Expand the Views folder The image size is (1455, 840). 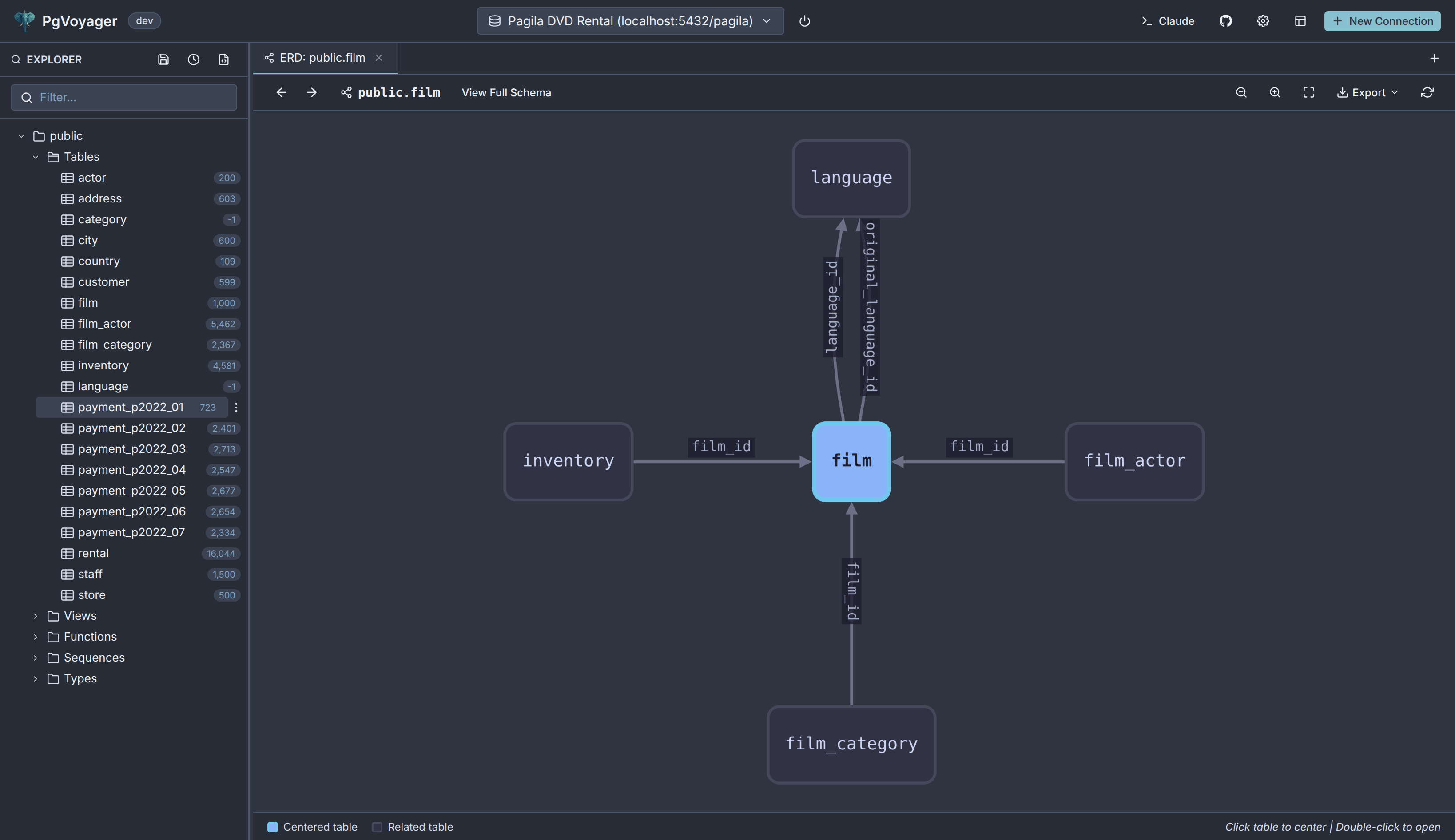point(36,616)
